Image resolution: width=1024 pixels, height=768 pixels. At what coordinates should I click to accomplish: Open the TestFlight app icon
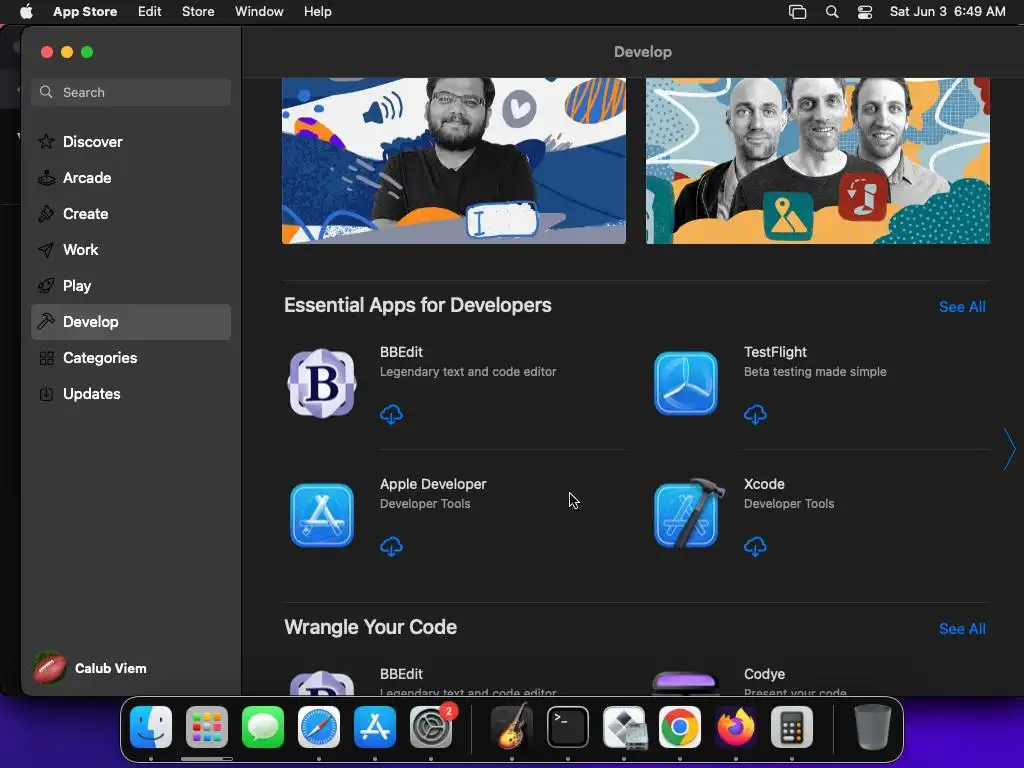pos(686,383)
